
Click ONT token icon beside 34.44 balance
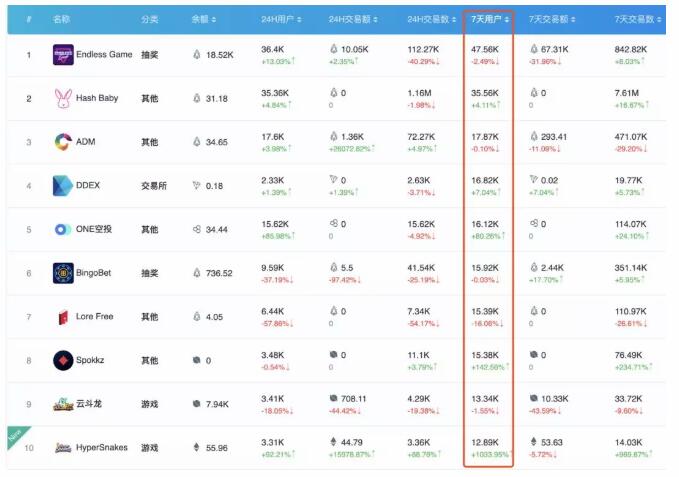[x=197, y=229]
